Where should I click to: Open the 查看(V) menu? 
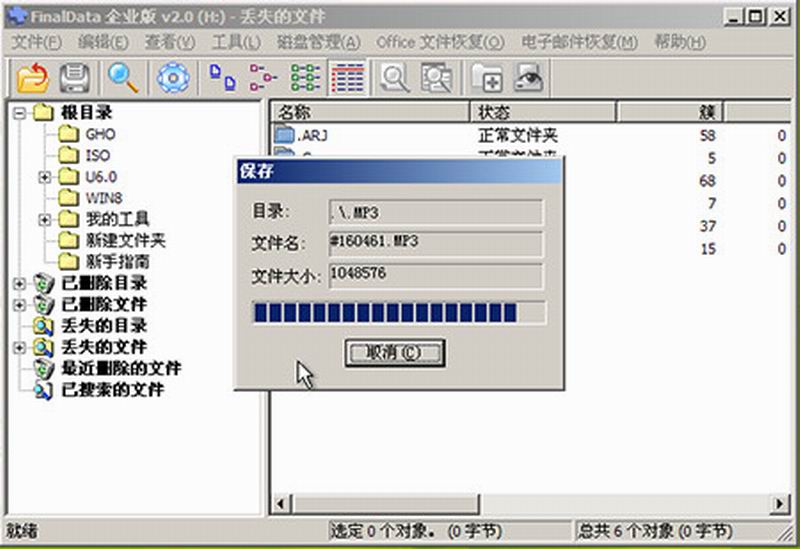point(170,42)
